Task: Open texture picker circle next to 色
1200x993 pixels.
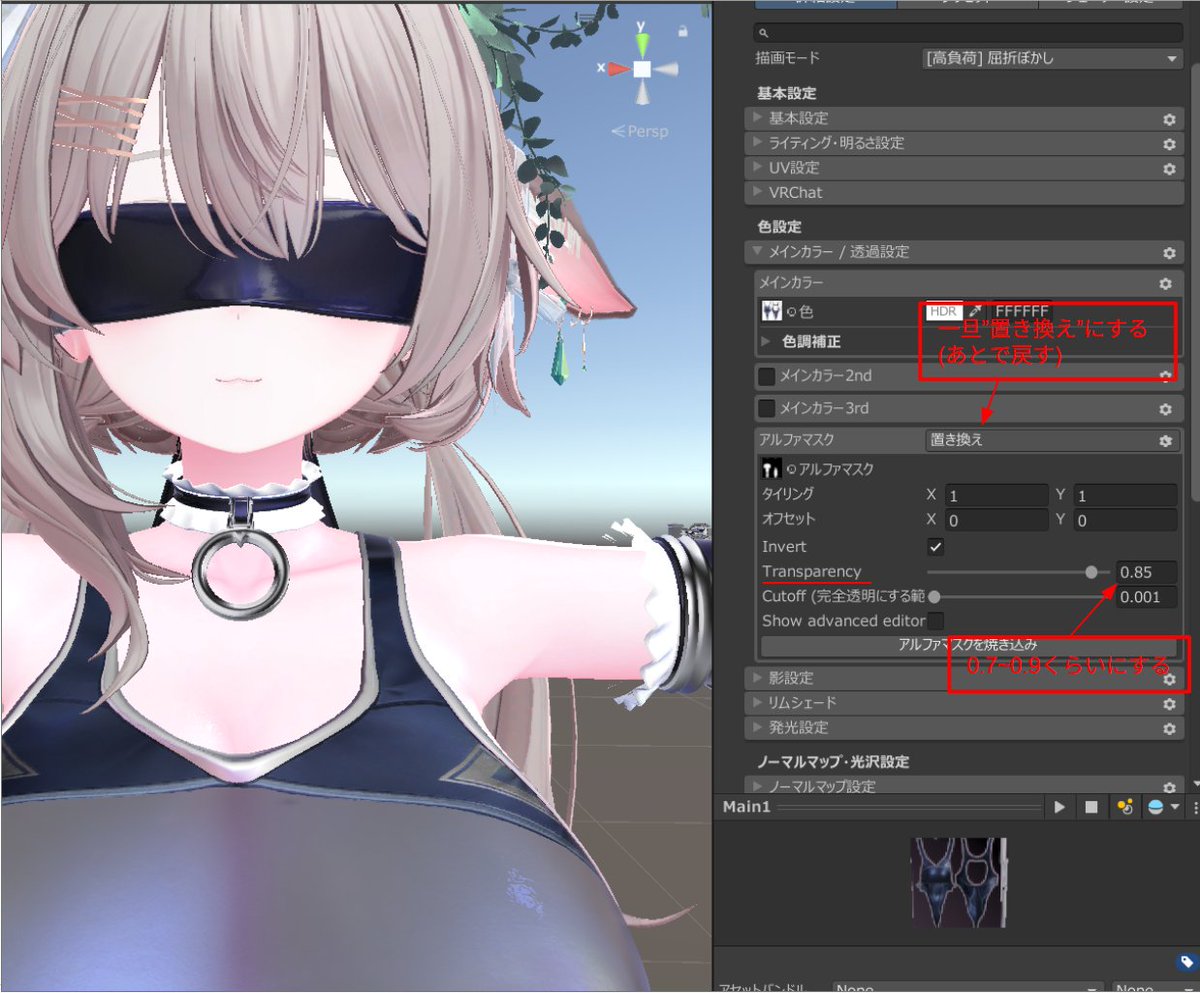Action: (x=790, y=313)
